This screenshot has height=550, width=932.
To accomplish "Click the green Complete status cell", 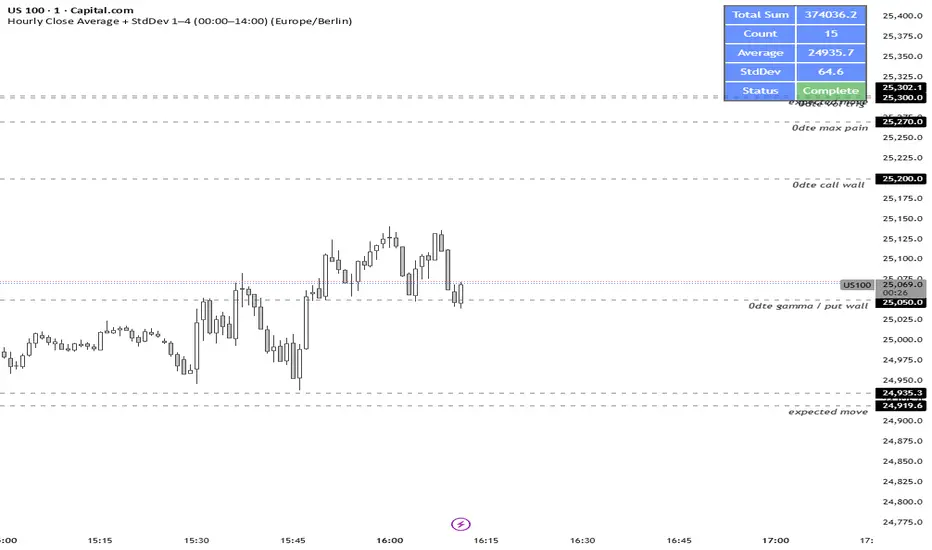I will [830, 91].
